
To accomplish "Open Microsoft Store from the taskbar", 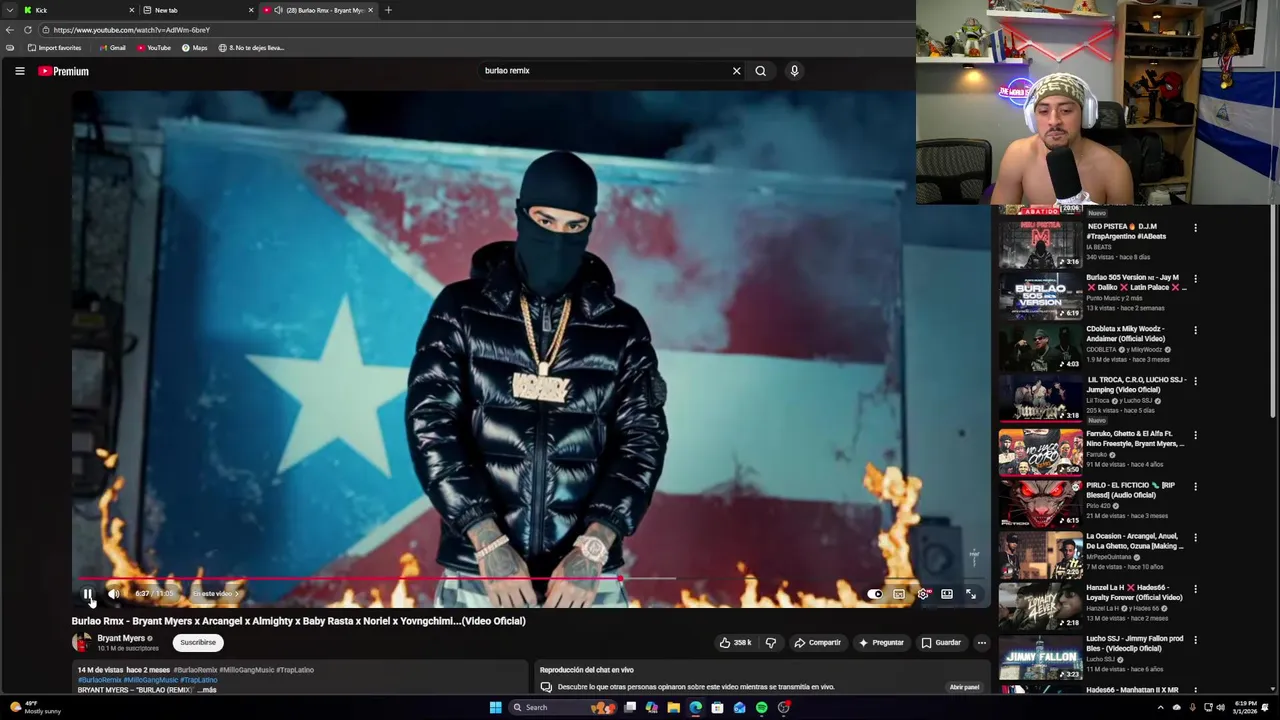I will point(718,708).
